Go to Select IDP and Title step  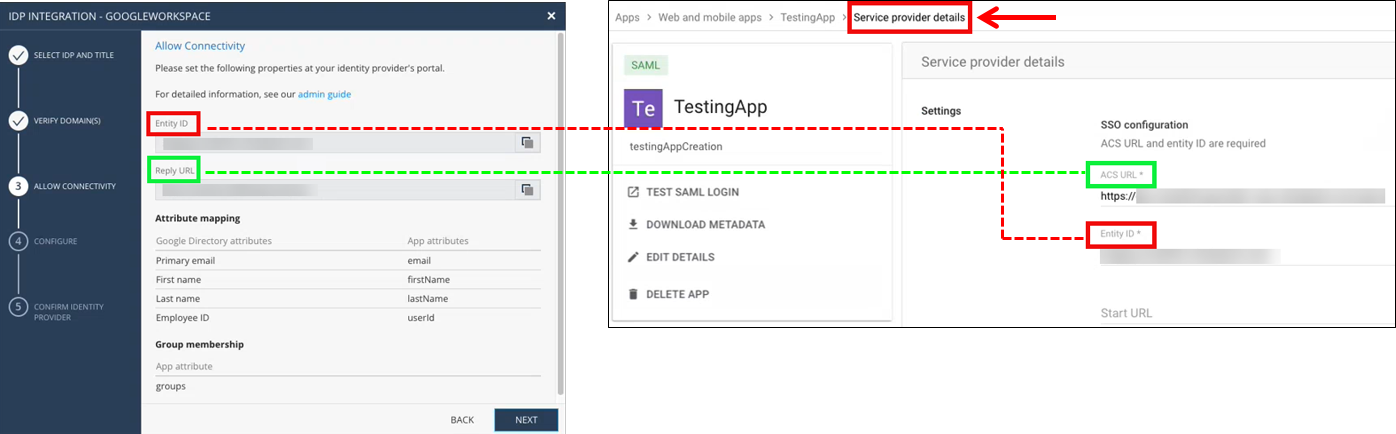pos(18,55)
